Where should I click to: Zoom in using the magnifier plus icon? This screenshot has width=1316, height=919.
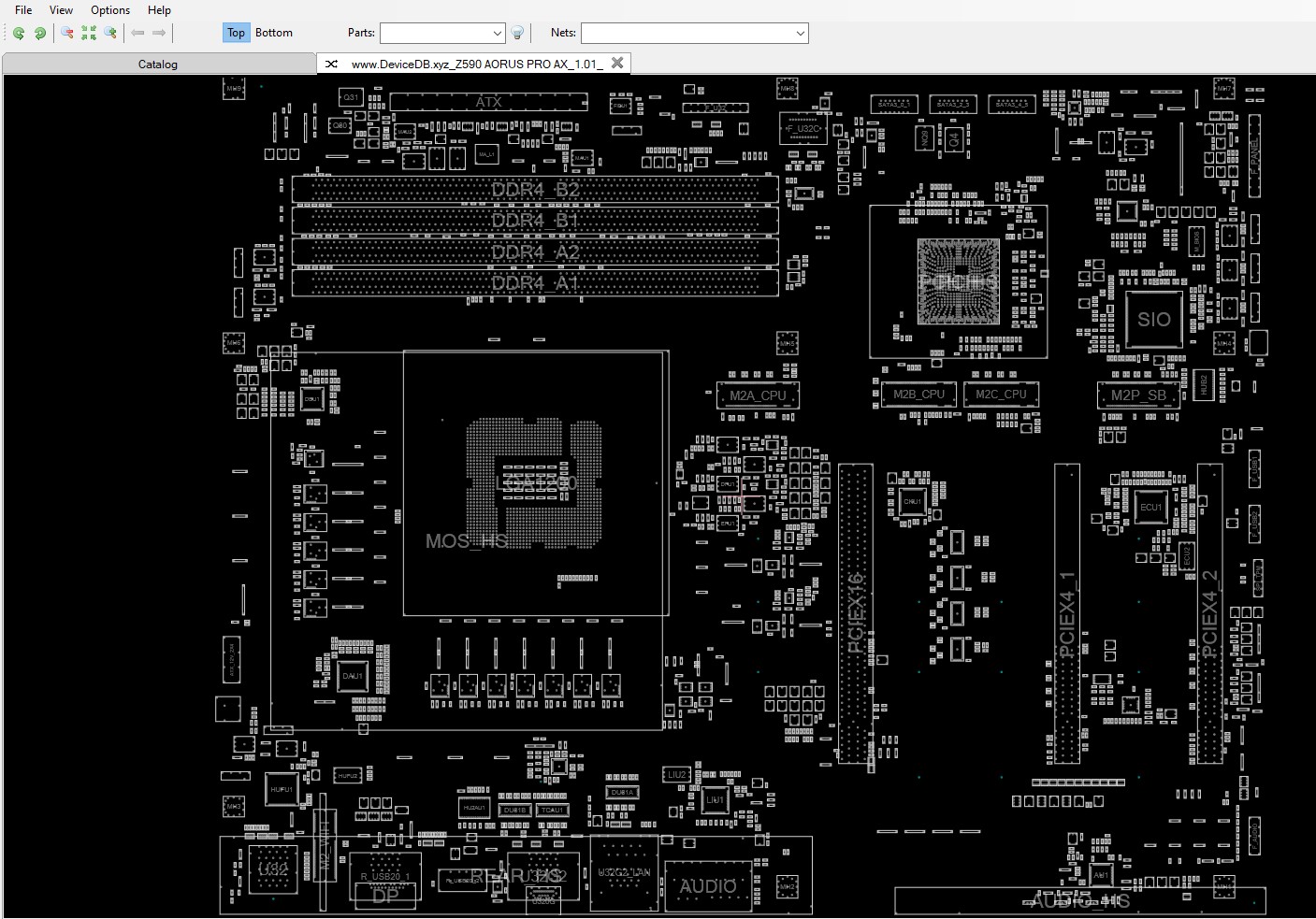point(110,33)
